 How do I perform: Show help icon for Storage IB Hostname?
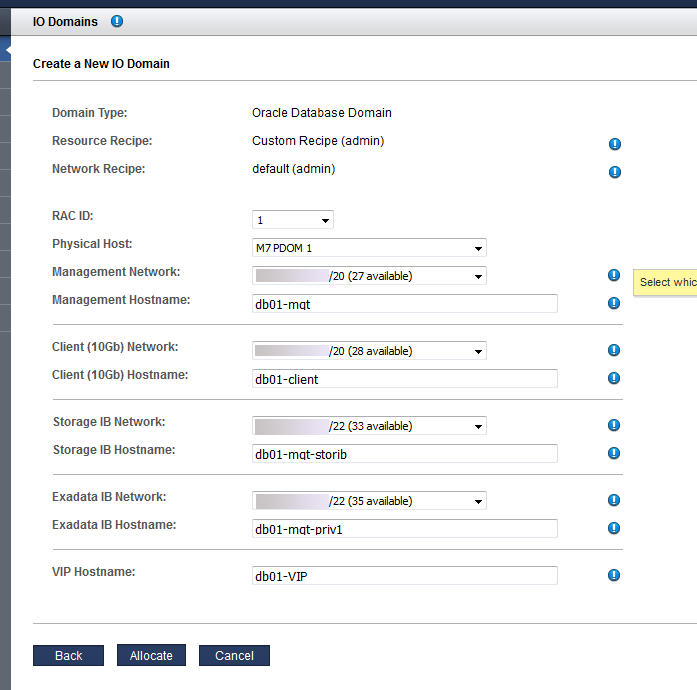614,453
